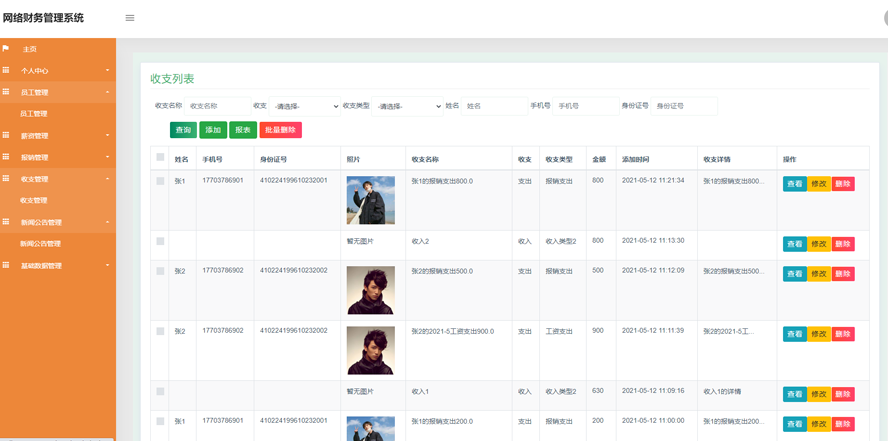Open the 收支 dropdown filter

point(304,106)
